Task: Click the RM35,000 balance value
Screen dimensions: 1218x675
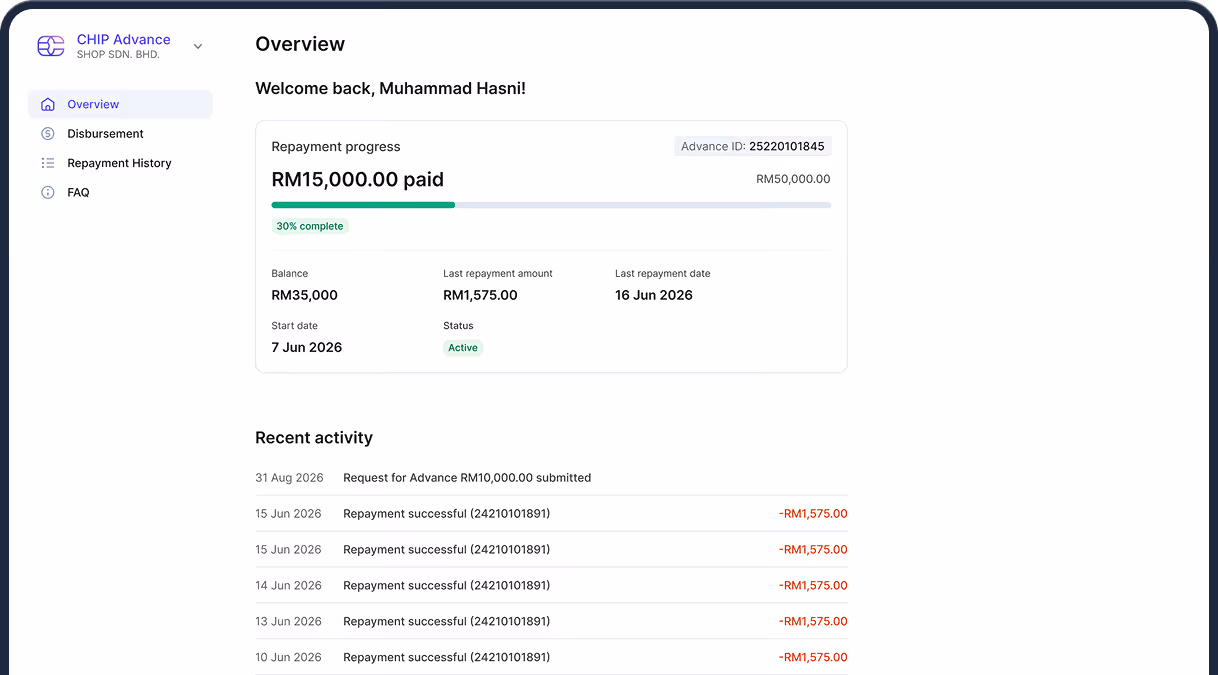Action: coord(305,295)
